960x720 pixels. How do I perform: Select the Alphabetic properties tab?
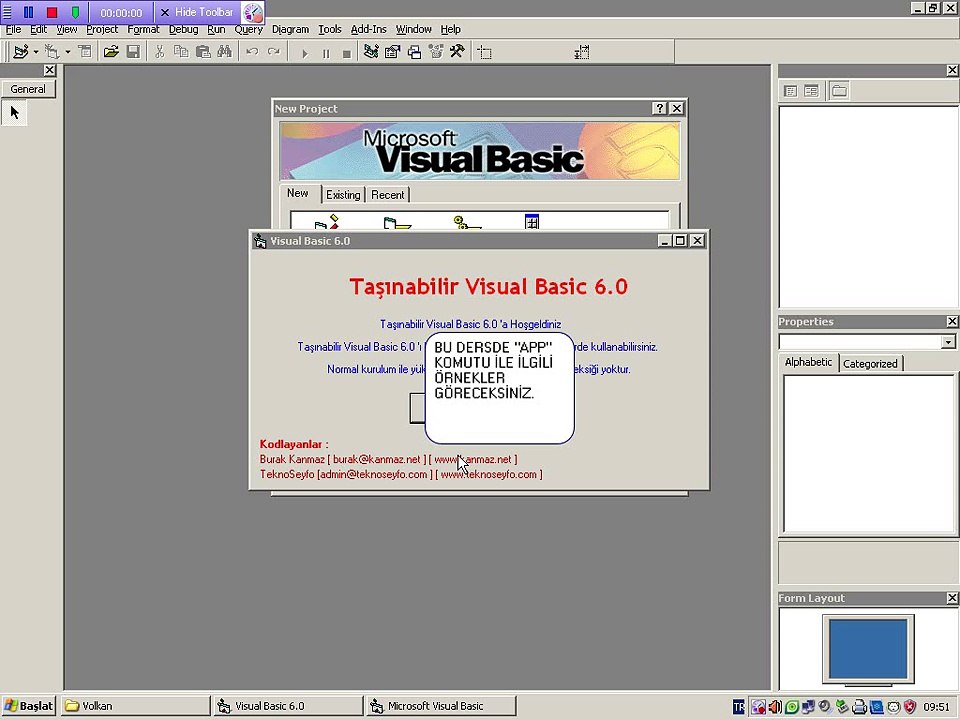(x=808, y=362)
